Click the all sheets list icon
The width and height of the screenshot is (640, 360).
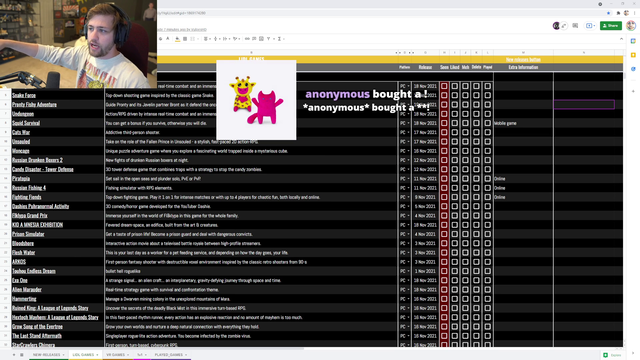(22, 355)
